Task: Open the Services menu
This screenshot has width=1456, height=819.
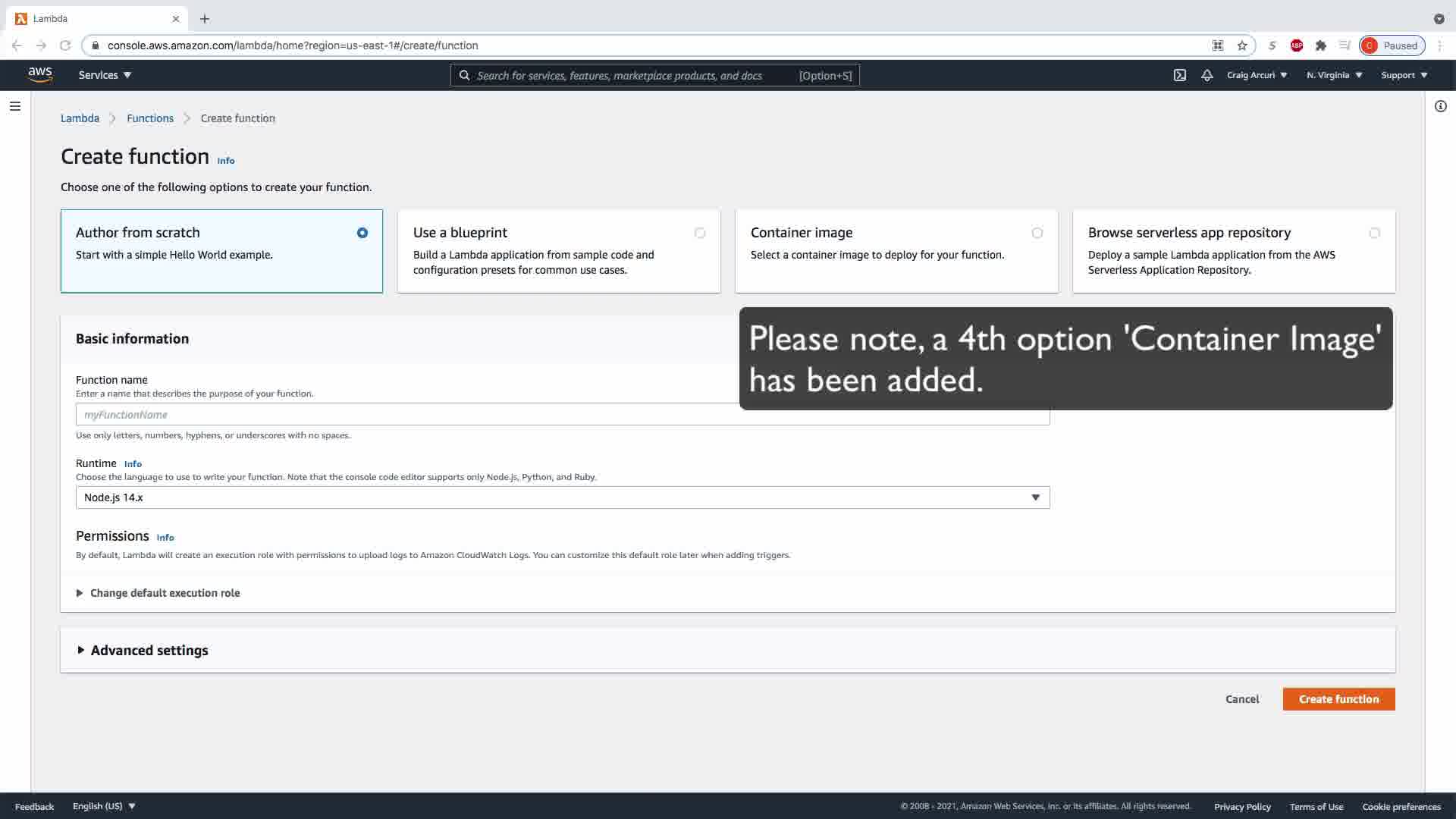Action: 105,75
